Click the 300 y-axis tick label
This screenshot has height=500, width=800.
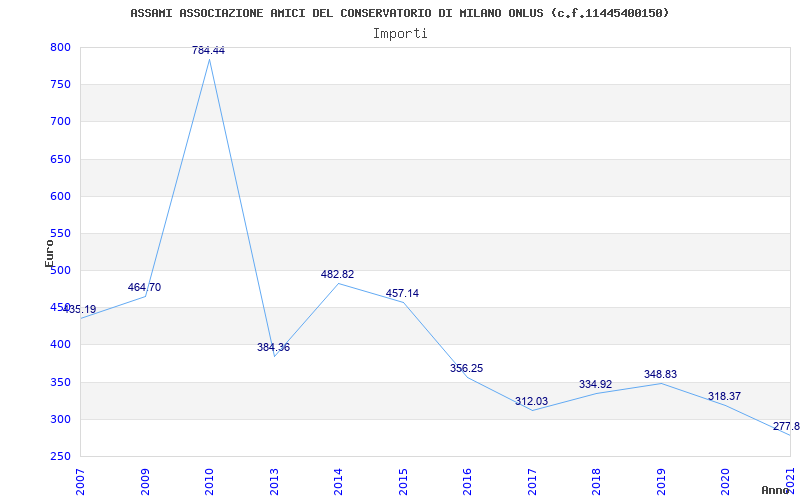60,420
